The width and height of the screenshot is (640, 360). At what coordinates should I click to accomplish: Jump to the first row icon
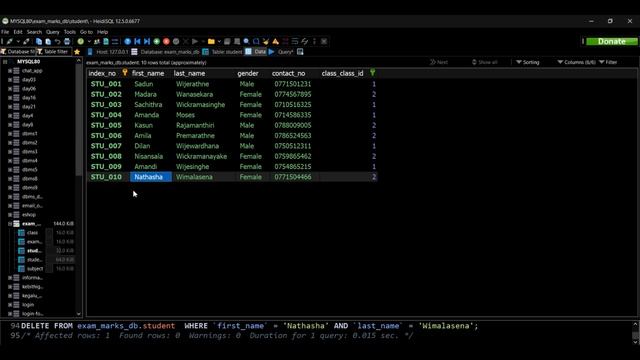click(x=137, y=41)
